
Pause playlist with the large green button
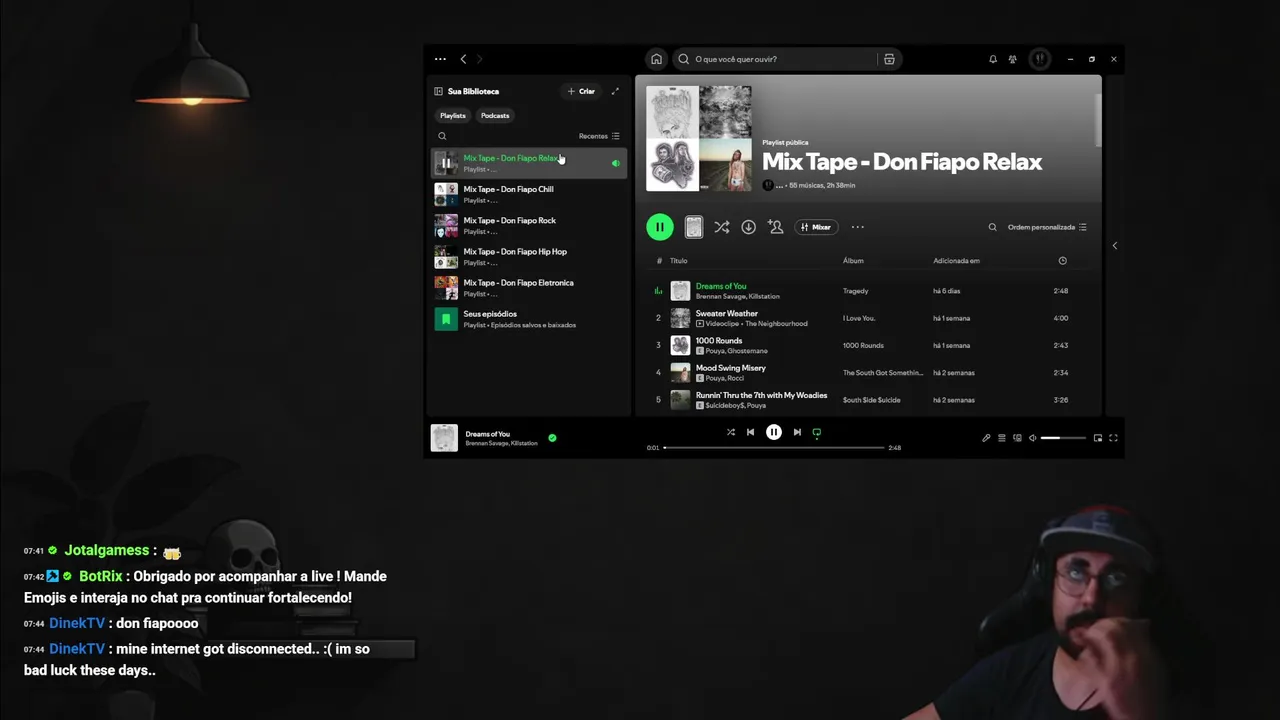(x=660, y=227)
